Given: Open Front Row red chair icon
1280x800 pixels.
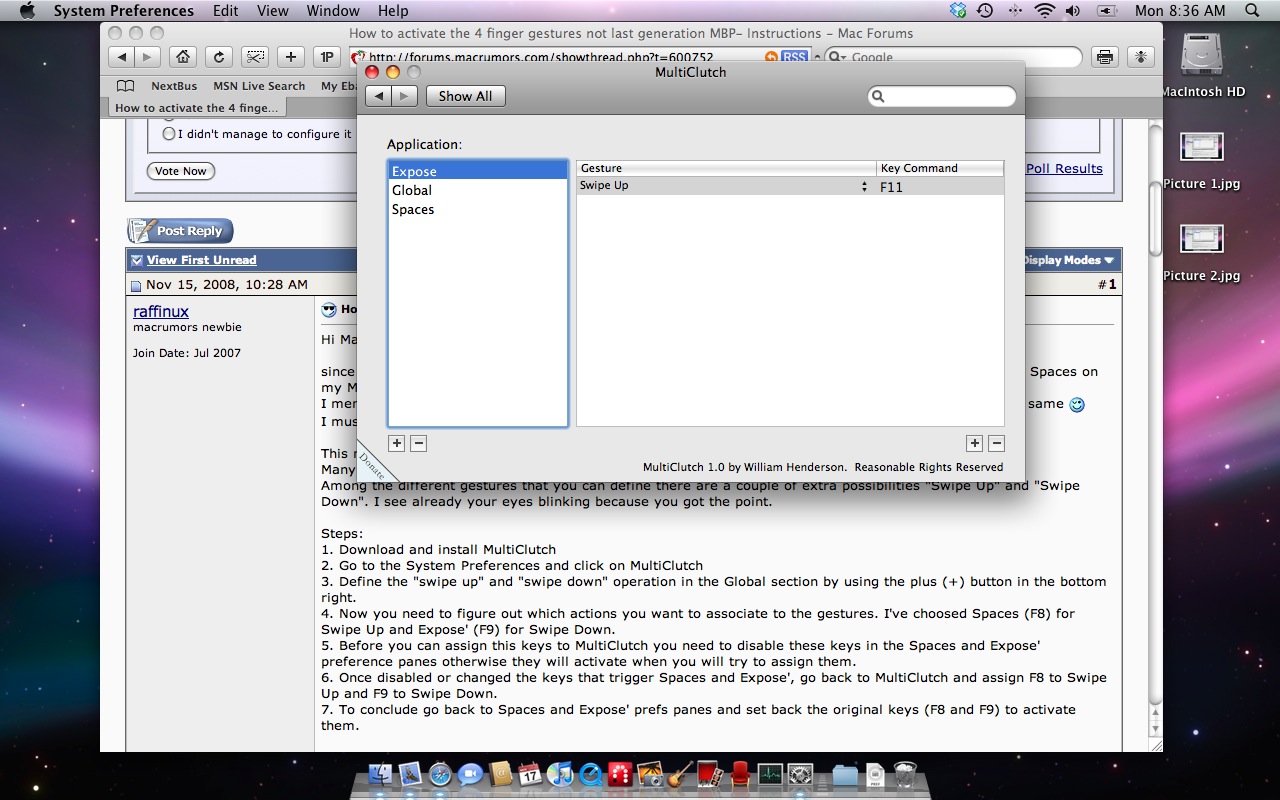Looking at the screenshot, I should click(x=740, y=774).
